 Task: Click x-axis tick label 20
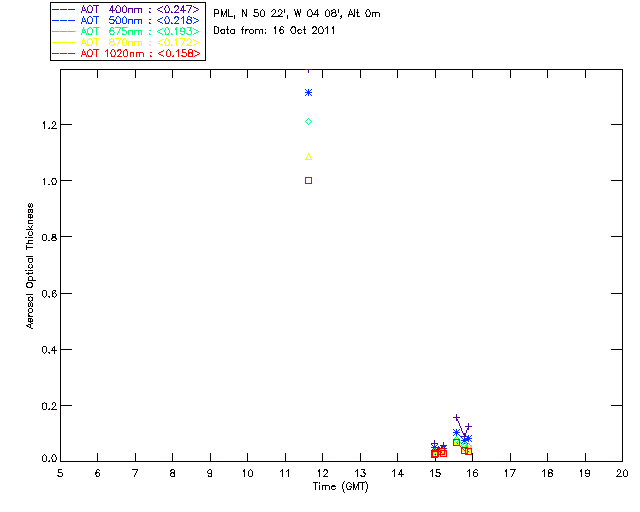pos(622,474)
